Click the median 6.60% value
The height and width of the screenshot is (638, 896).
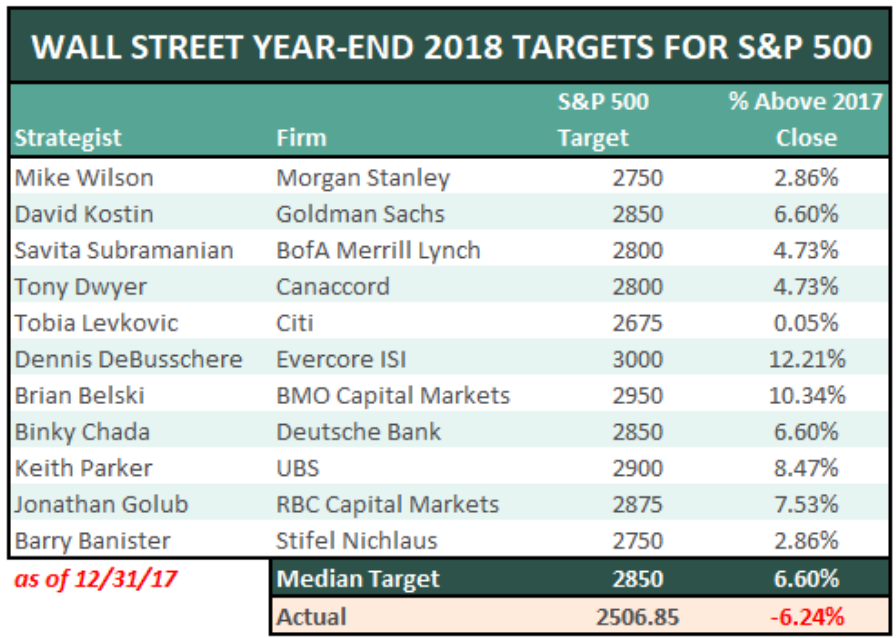click(806, 579)
